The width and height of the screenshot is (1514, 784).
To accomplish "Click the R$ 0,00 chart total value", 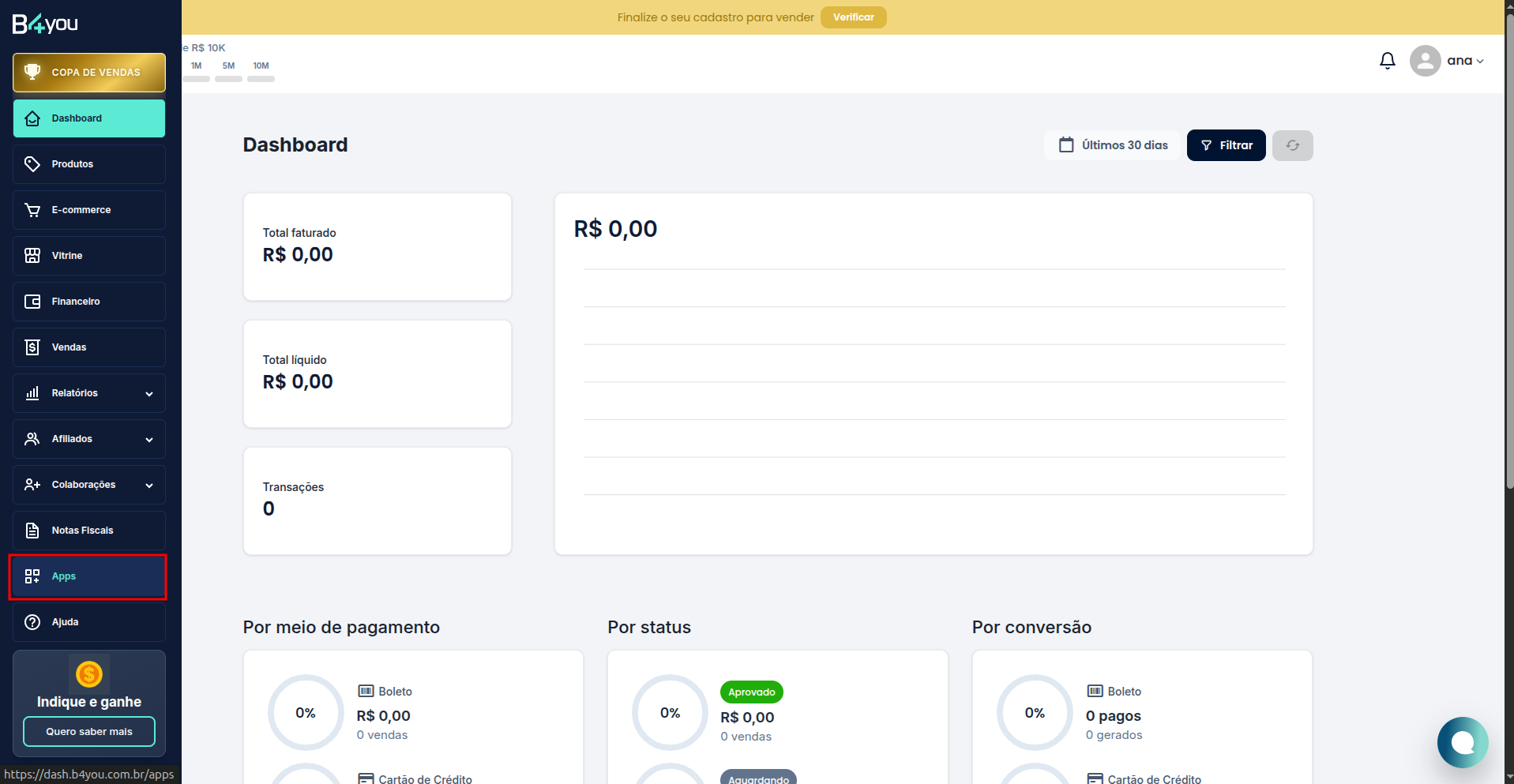I will click(x=615, y=229).
